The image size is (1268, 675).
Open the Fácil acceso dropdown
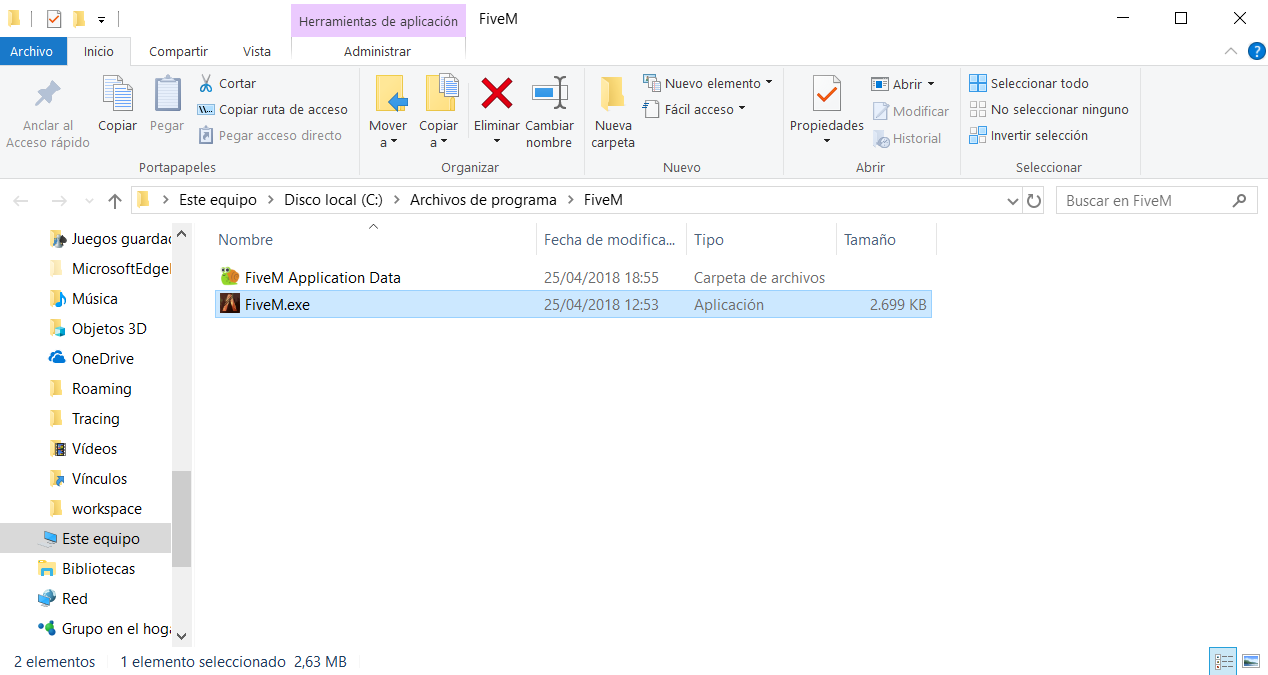point(695,109)
